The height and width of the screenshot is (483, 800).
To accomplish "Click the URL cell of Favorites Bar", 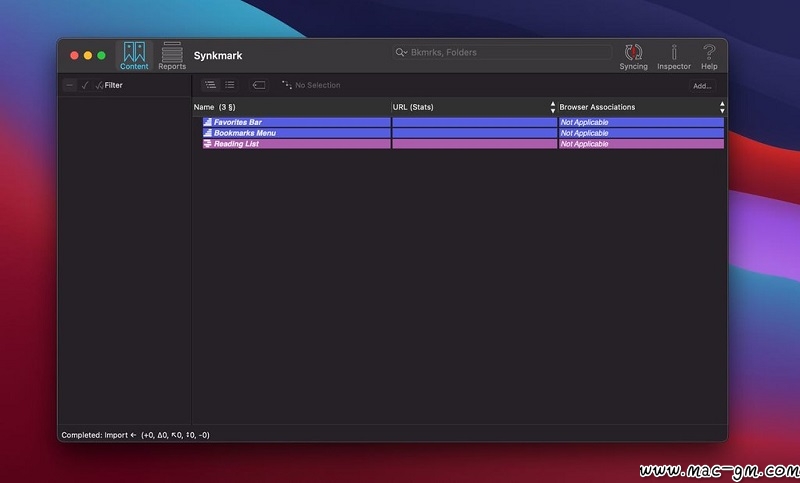I will [x=474, y=122].
